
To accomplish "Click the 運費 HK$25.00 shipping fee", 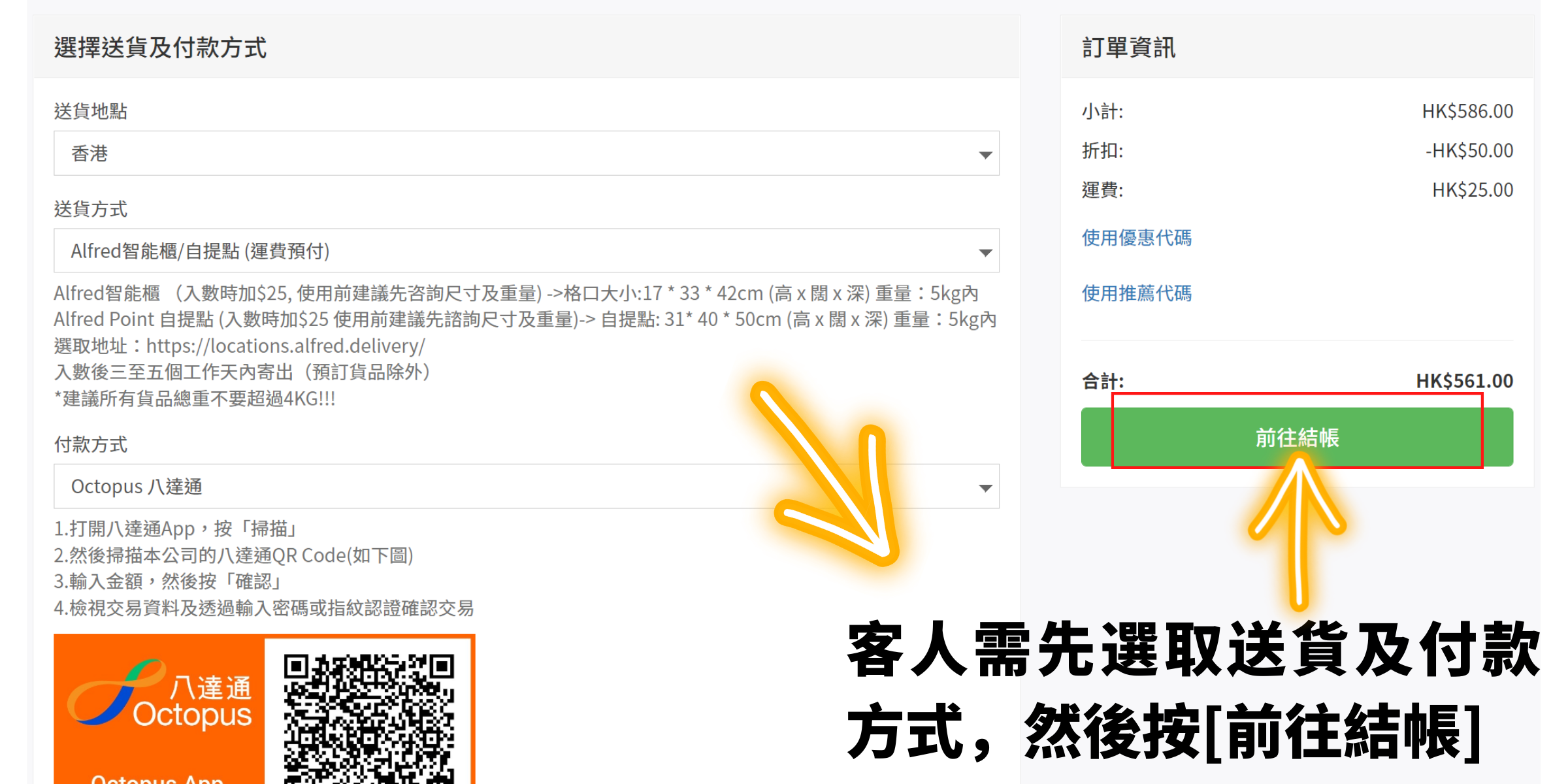I will 1472,190.
